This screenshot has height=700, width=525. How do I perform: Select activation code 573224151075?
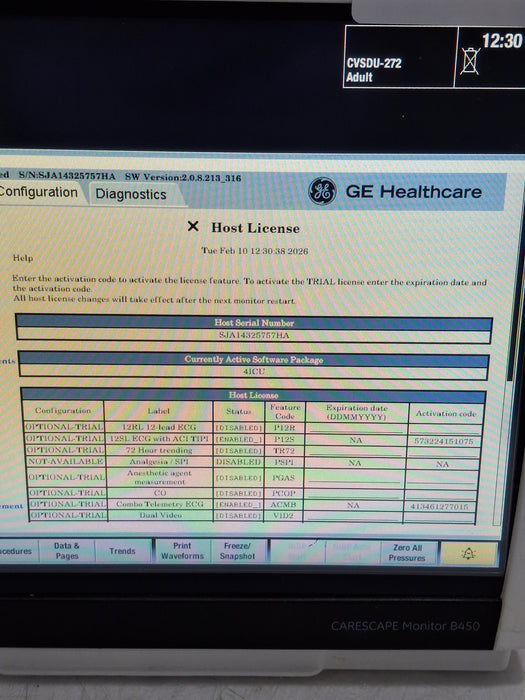tap(443, 441)
